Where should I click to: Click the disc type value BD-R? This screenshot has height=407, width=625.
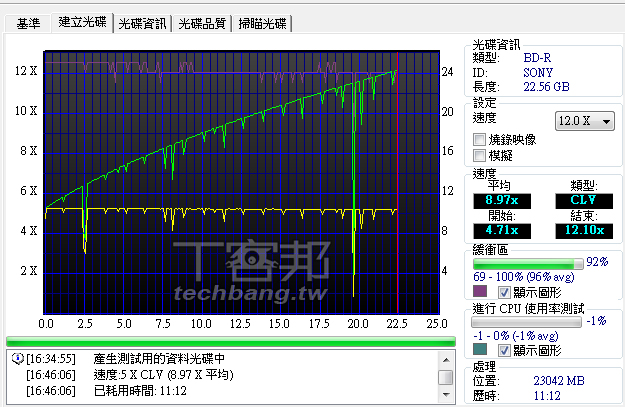pyautogui.click(x=537, y=58)
